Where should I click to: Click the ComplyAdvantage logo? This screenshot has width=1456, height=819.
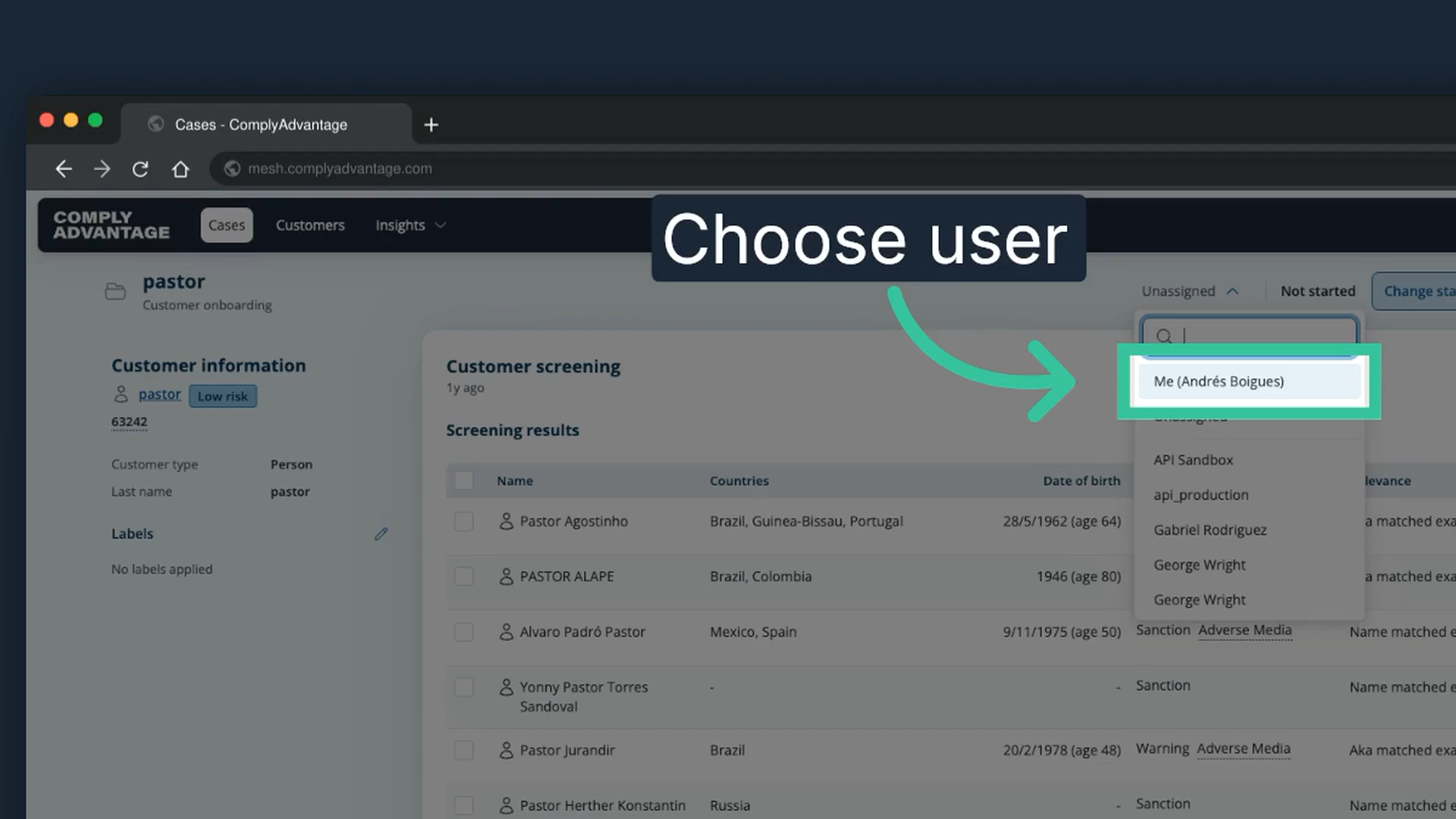pos(111,225)
